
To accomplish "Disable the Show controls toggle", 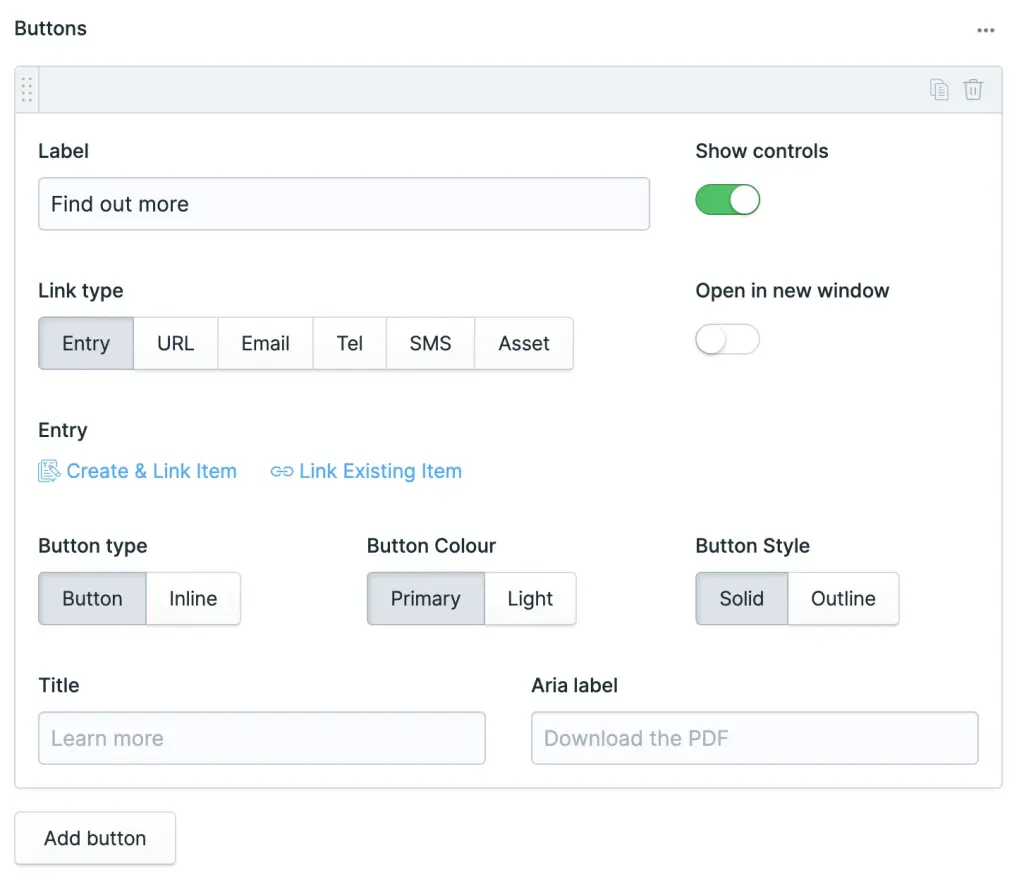I will [728, 200].
